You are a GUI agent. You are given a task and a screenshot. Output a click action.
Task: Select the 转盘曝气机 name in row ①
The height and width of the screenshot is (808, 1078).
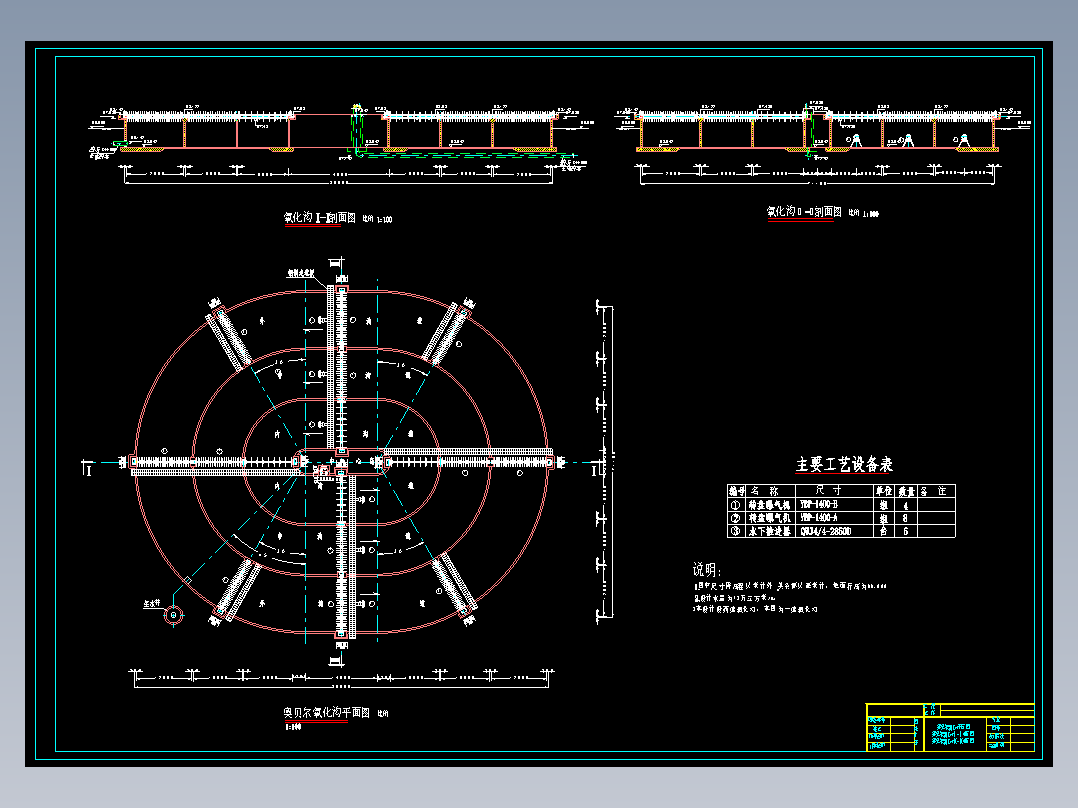tap(770, 505)
